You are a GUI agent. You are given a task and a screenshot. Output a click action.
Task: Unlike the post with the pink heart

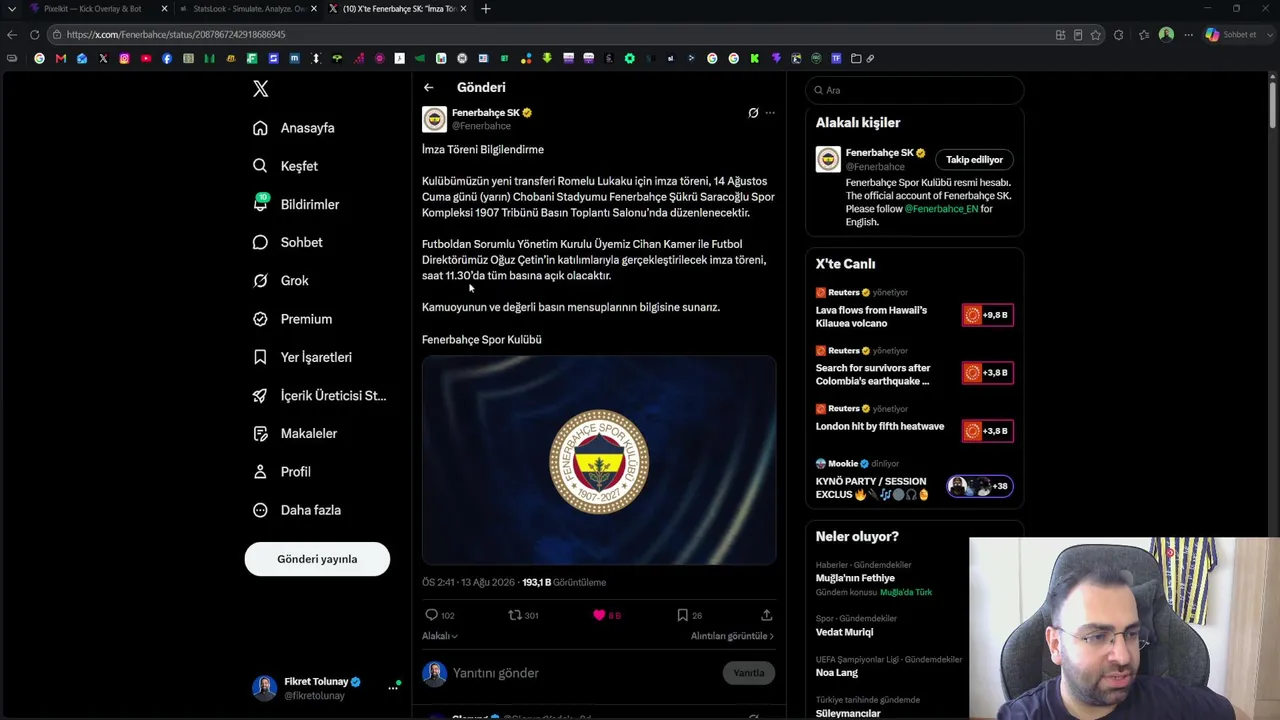pos(599,615)
